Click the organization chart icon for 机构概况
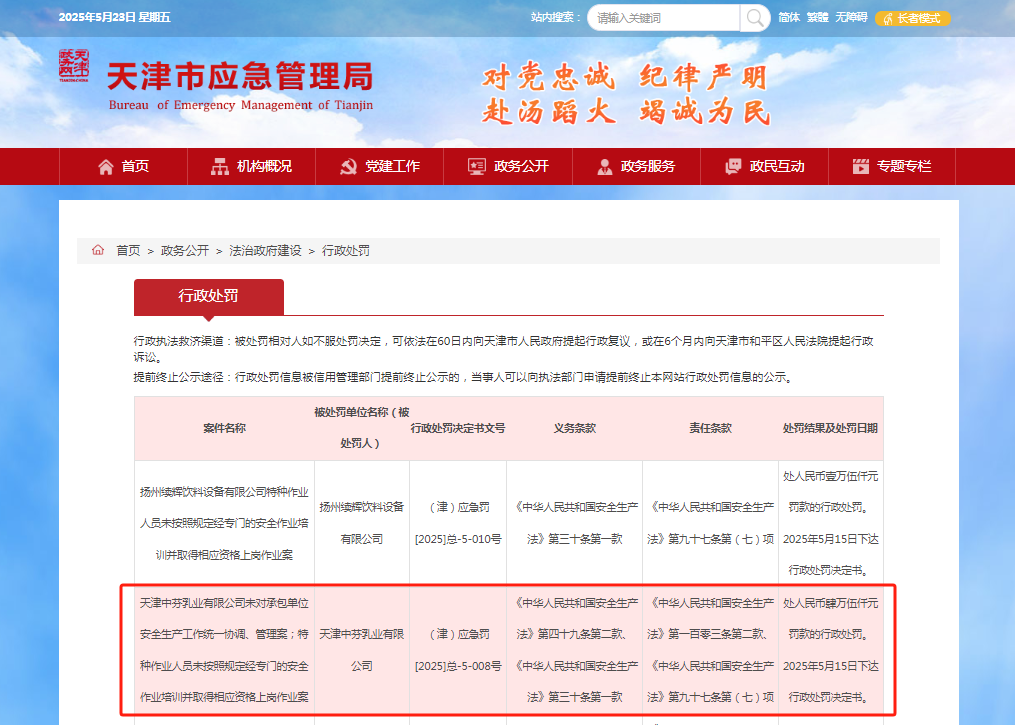Screen dimensions: 1015x725 coord(220,167)
